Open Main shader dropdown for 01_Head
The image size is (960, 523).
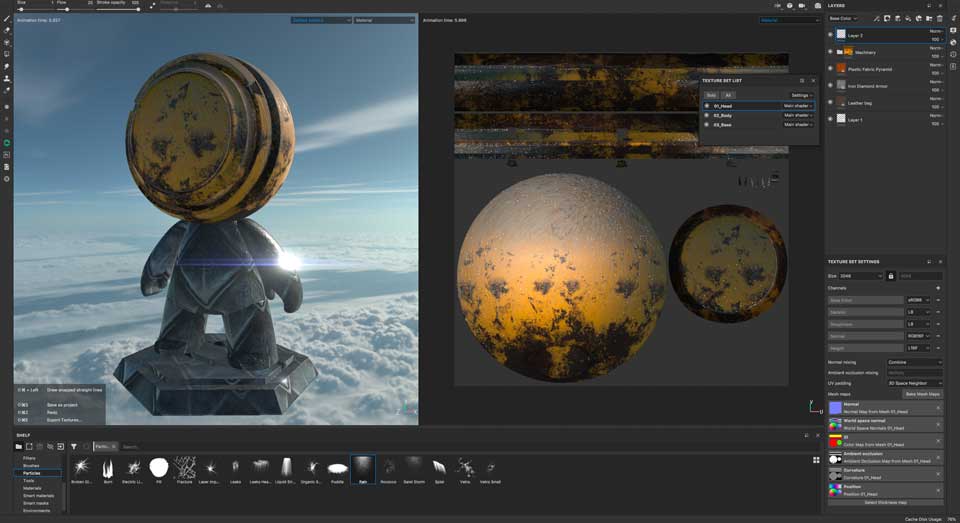coord(798,105)
